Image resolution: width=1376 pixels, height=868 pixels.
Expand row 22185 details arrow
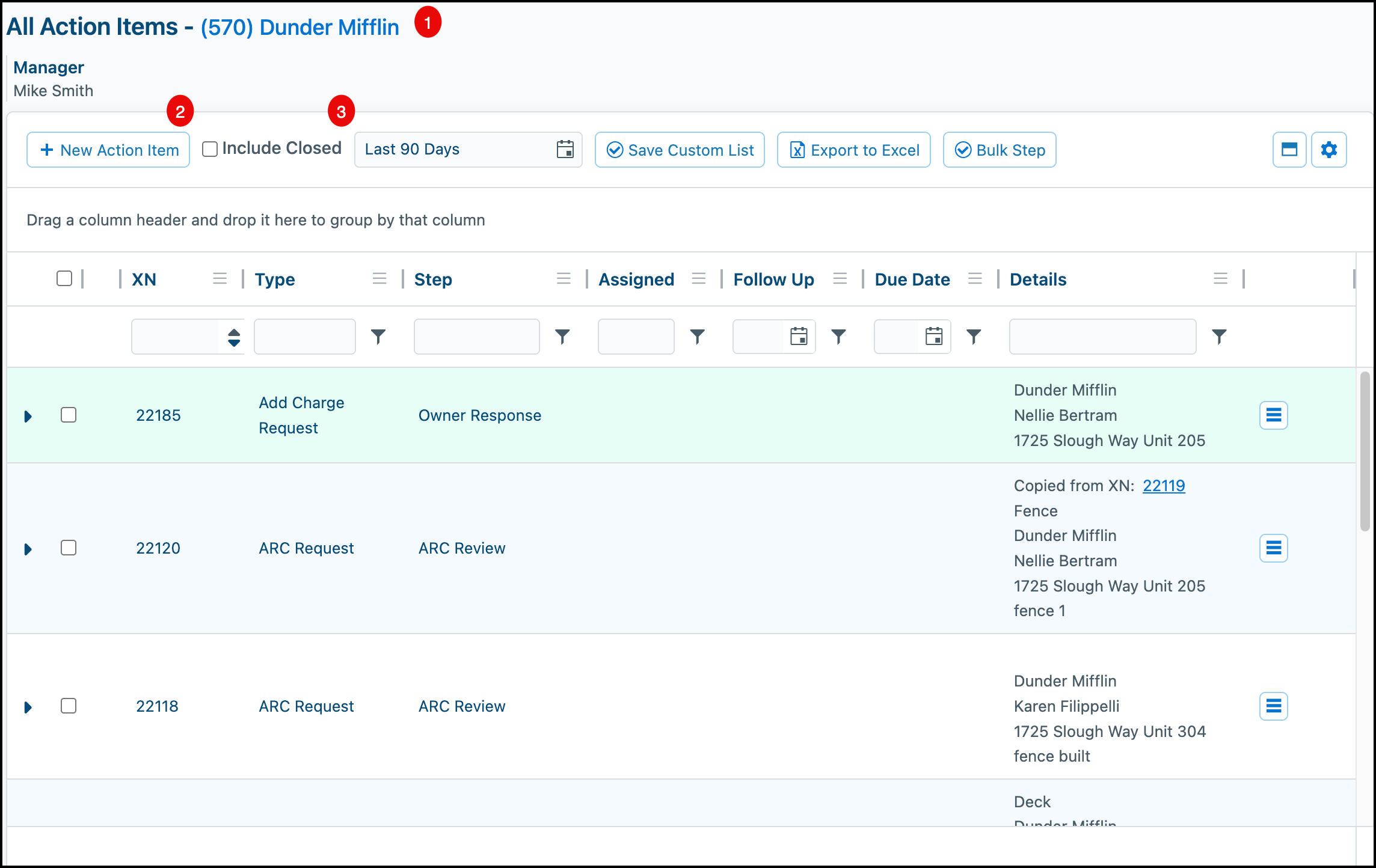28,416
